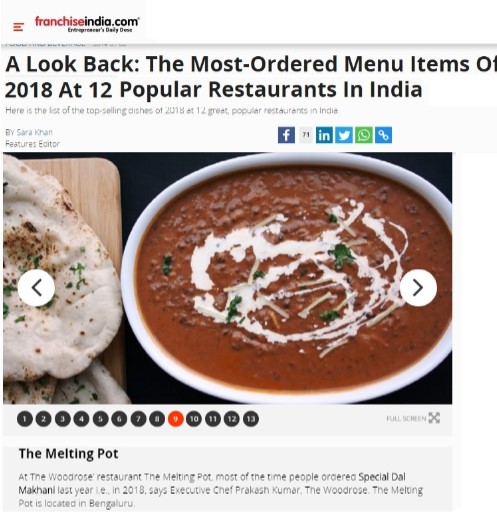Copy article link icon
This screenshot has height=531, width=497.
(x=384, y=135)
